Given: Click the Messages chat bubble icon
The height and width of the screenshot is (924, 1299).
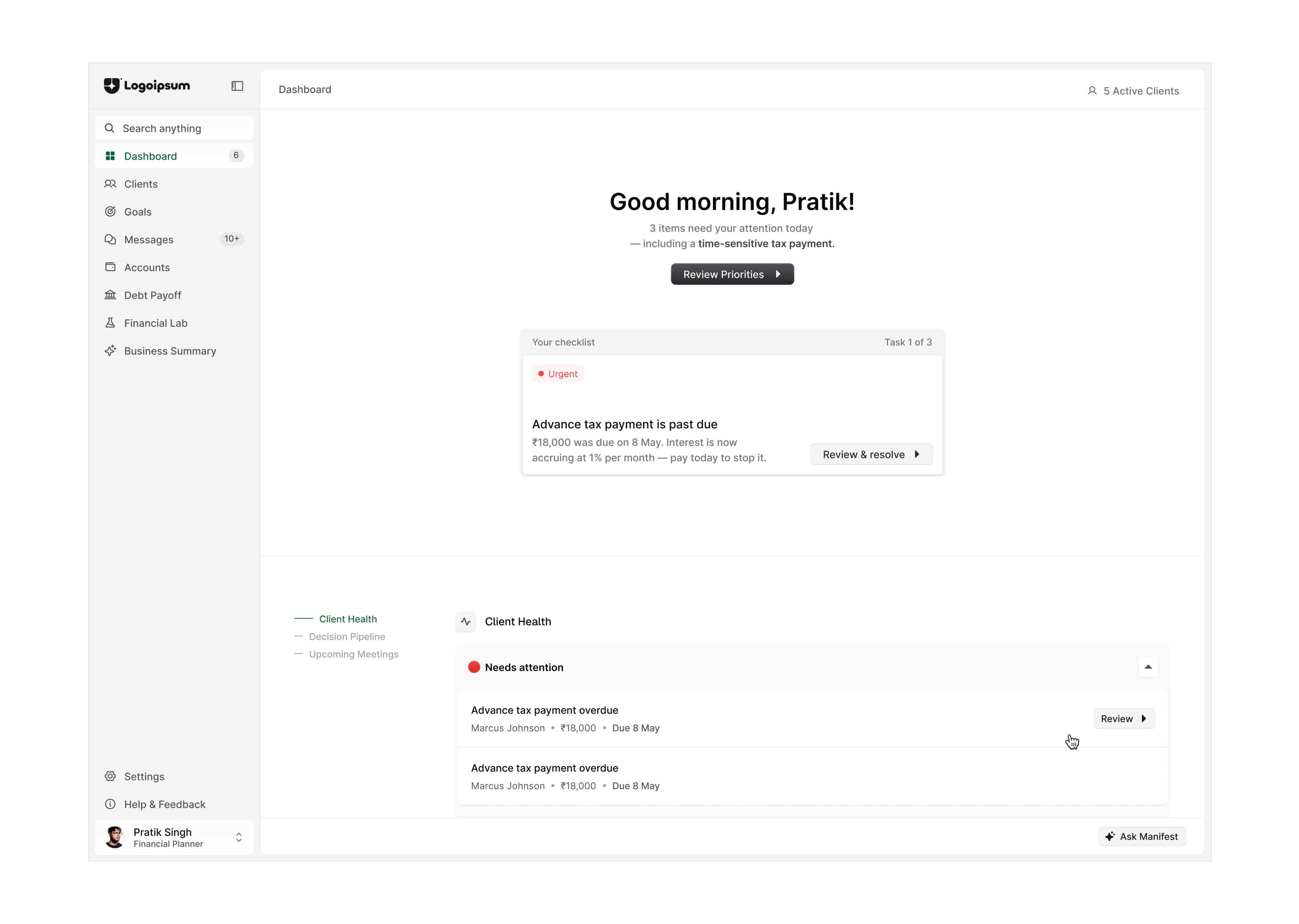Looking at the screenshot, I should pos(110,239).
